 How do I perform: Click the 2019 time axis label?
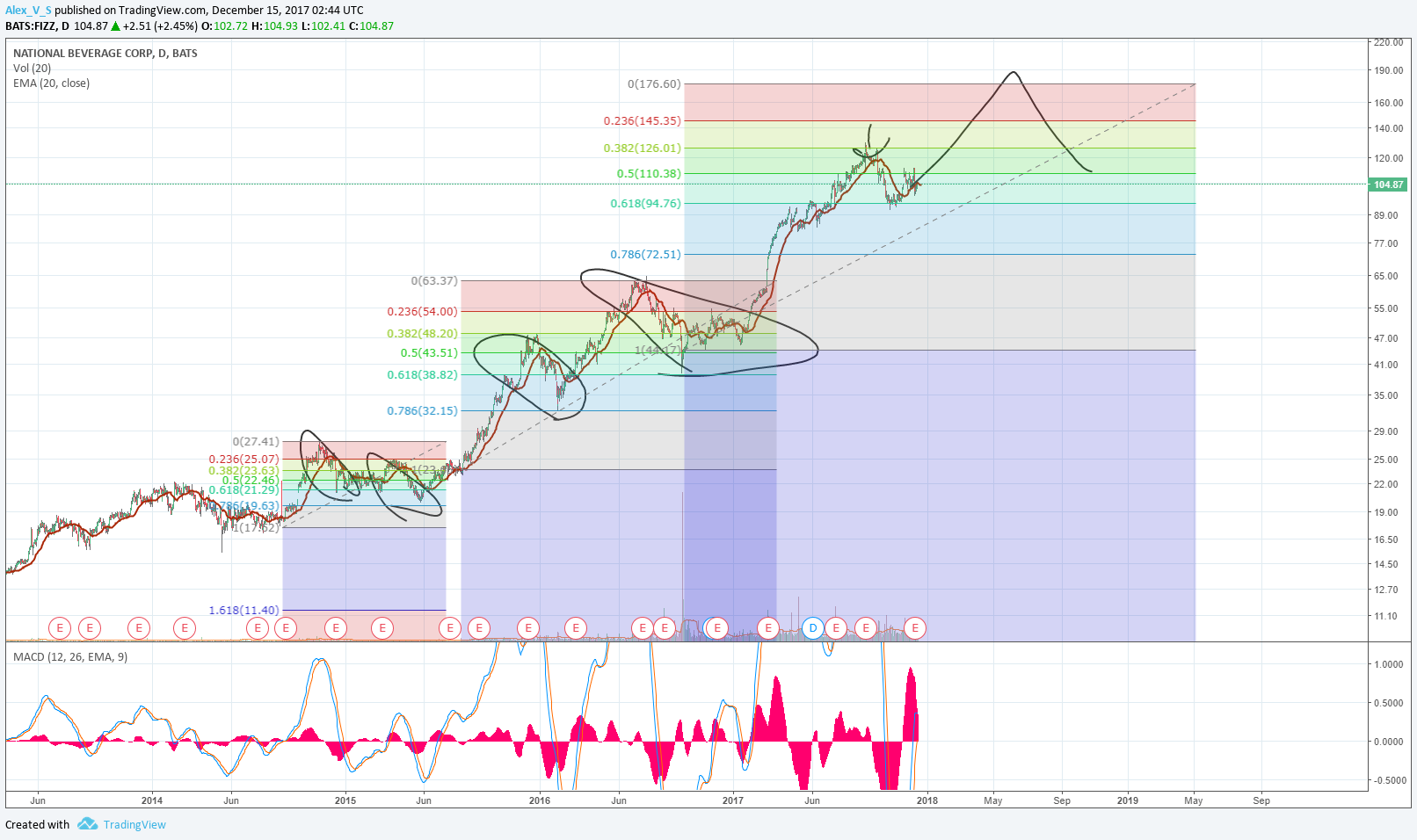coord(1128,800)
